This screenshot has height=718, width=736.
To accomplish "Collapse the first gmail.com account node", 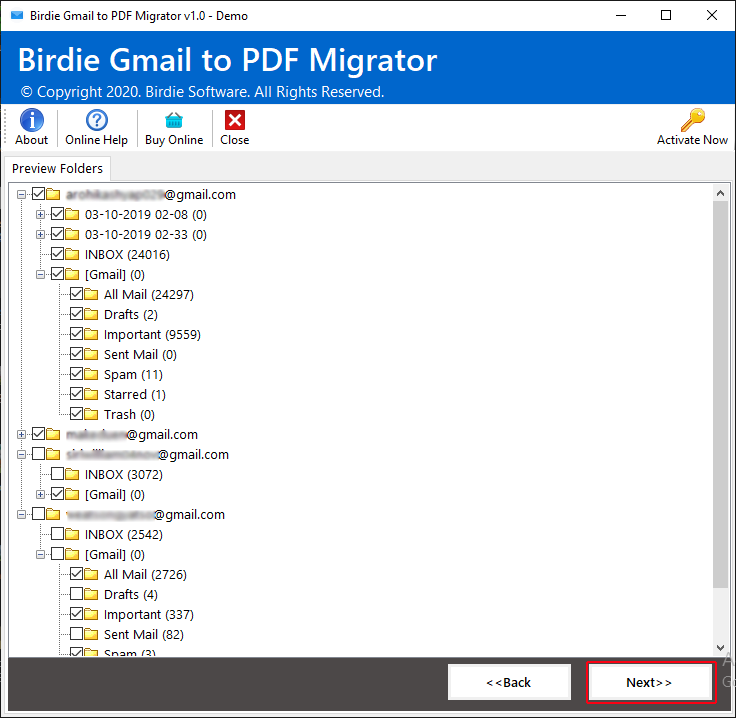I will click(21, 194).
